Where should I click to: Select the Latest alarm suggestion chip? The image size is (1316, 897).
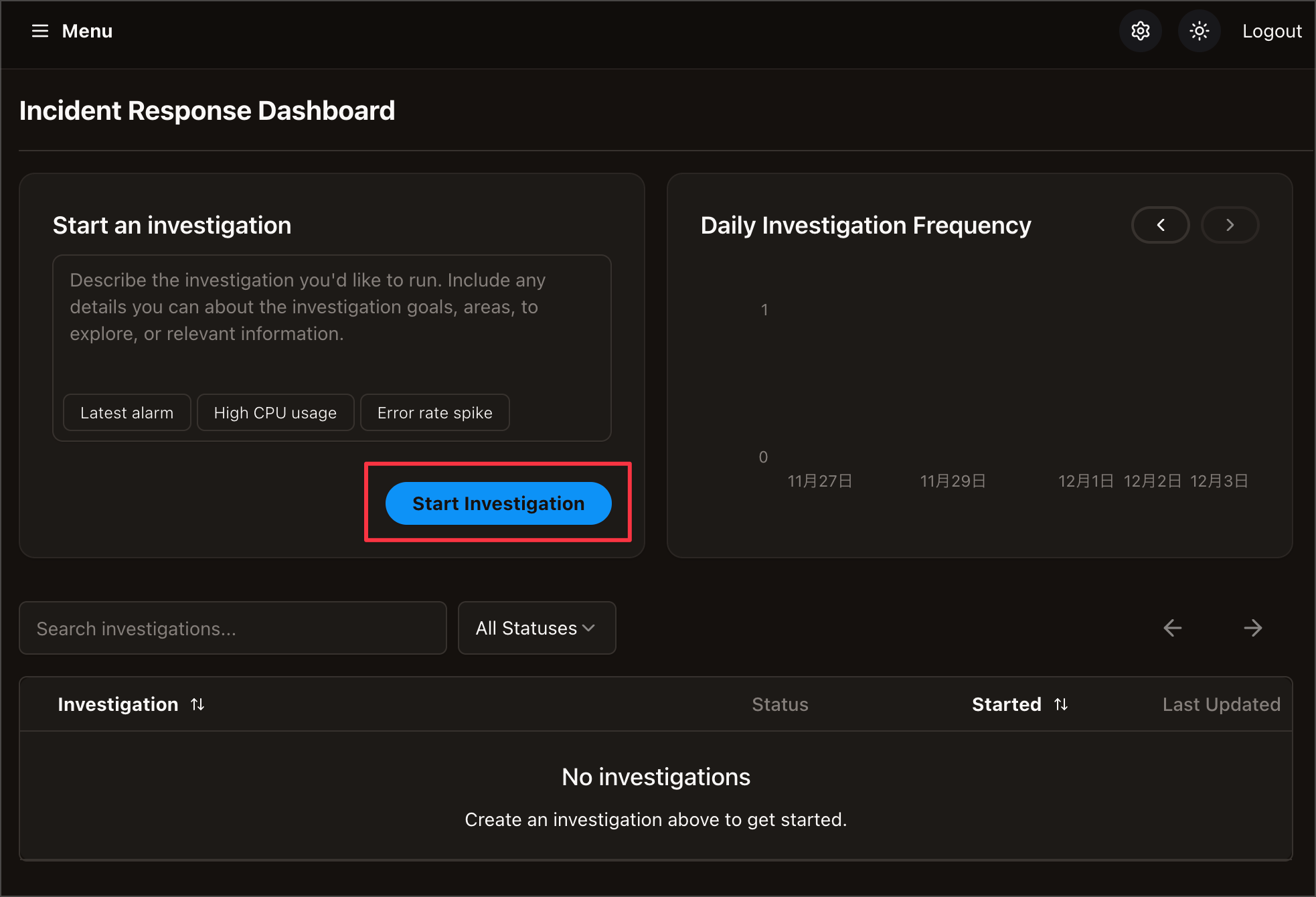click(127, 413)
